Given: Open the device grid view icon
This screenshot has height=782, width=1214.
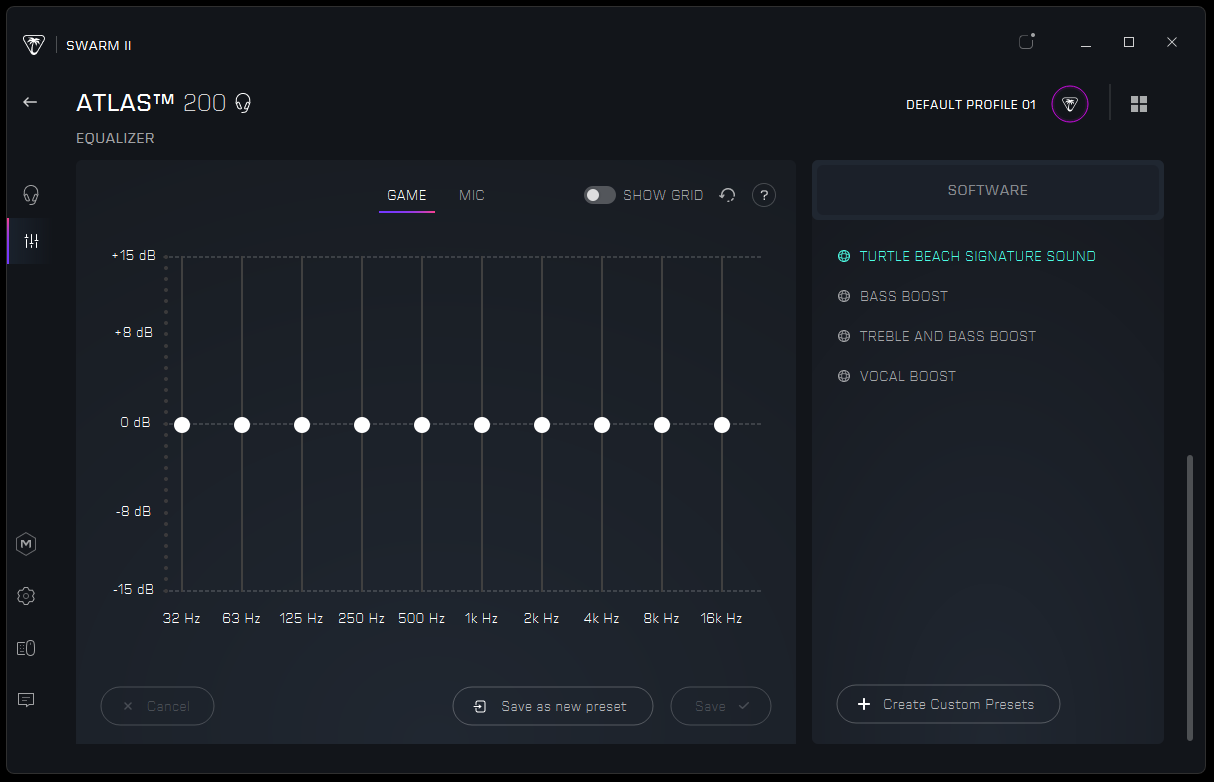Looking at the screenshot, I should 1139,104.
